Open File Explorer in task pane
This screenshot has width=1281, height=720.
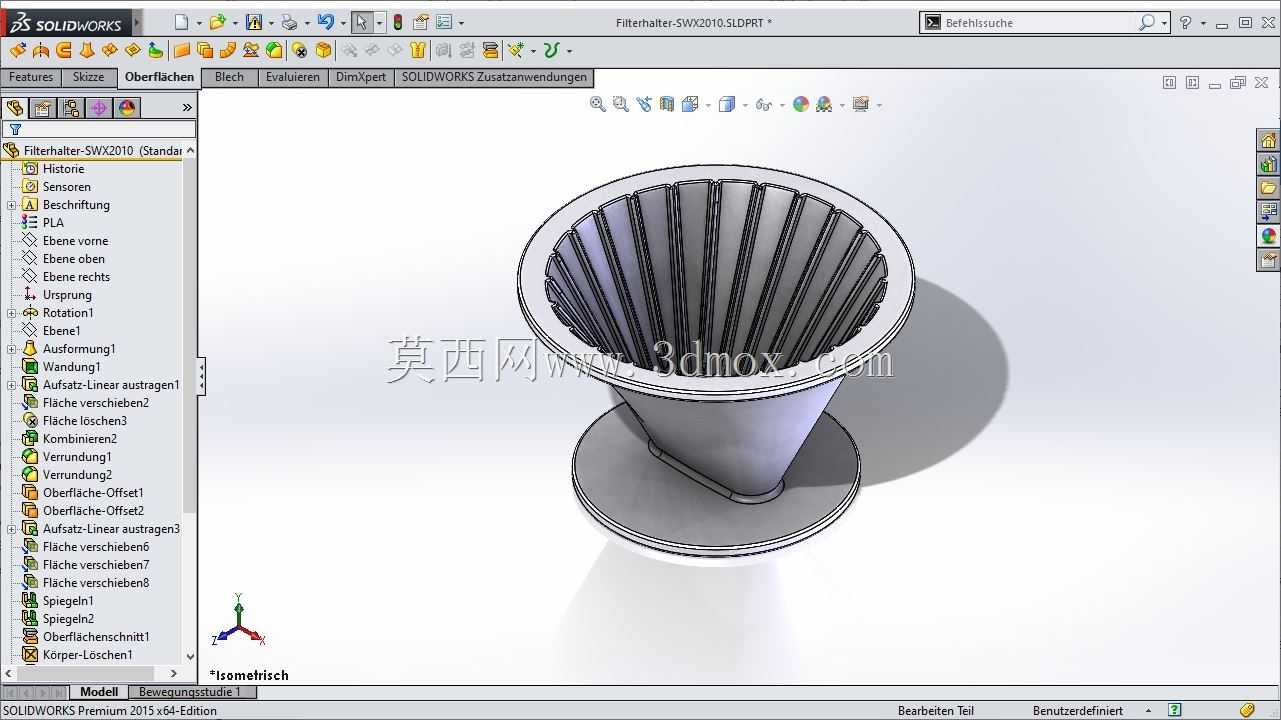coord(1268,188)
